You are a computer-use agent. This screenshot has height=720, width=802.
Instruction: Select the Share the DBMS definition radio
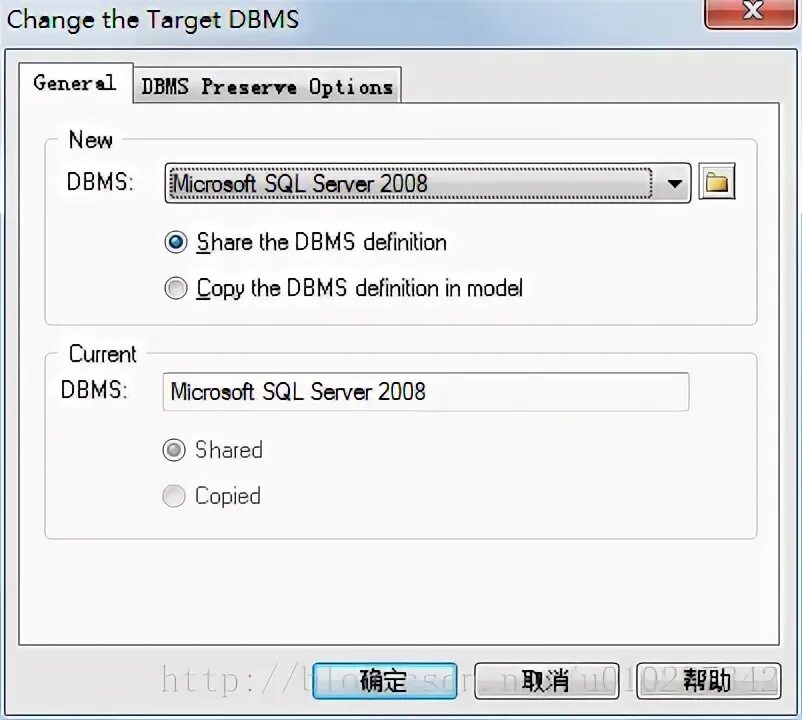pyautogui.click(x=176, y=242)
